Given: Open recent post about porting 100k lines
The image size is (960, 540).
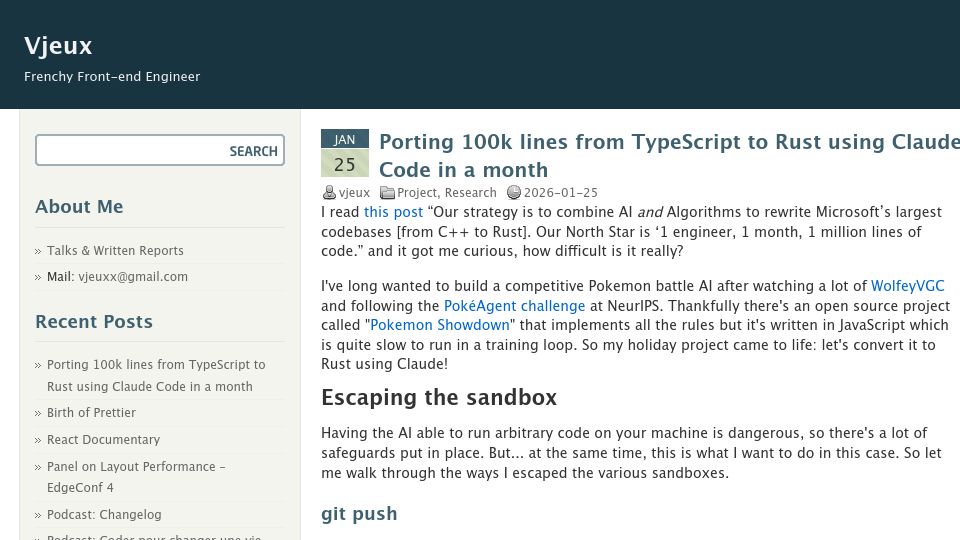Looking at the screenshot, I should 156,375.
